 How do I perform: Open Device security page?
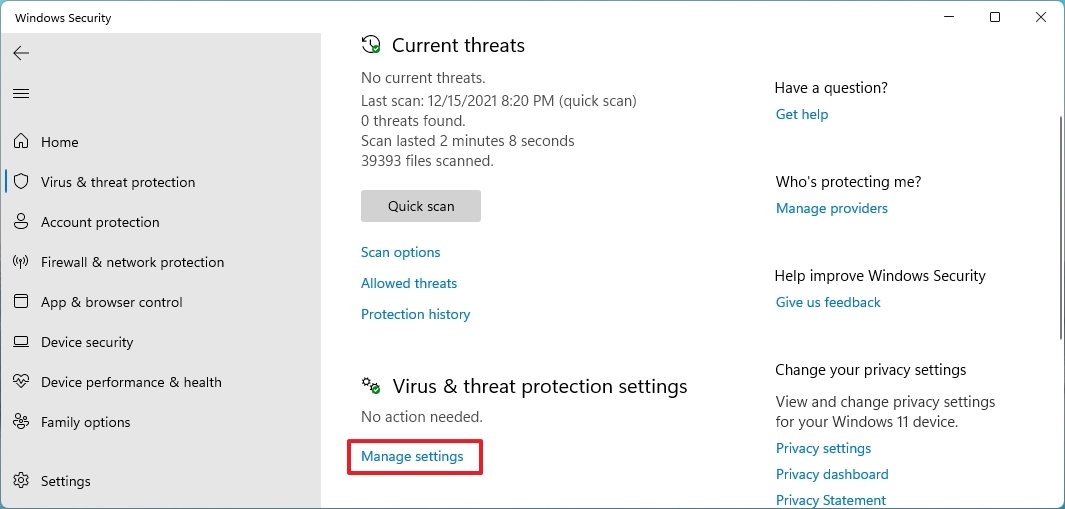[87, 343]
